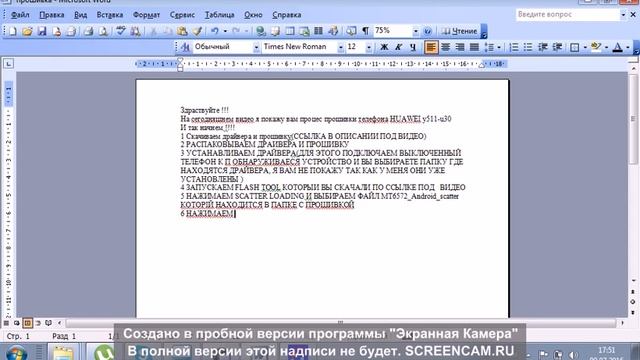Toggle numbered list formatting
The image size is (640, 360).
click(x=514, y=47)
